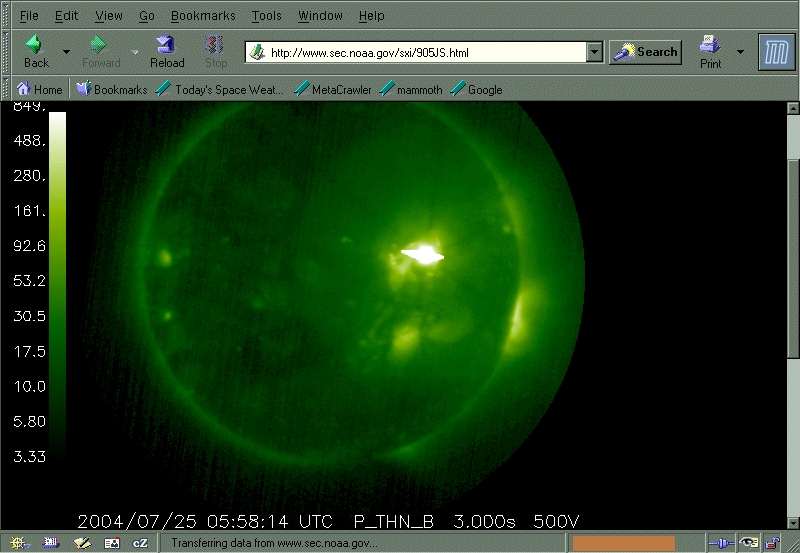Click the security padlock icon

tap(772, 543)
